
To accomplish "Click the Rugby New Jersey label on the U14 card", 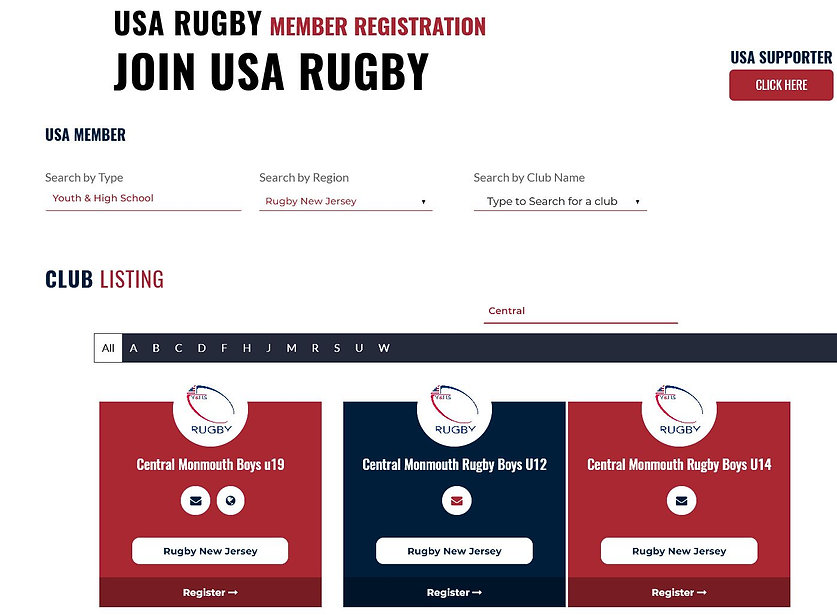I will click(x=679, y=550).
